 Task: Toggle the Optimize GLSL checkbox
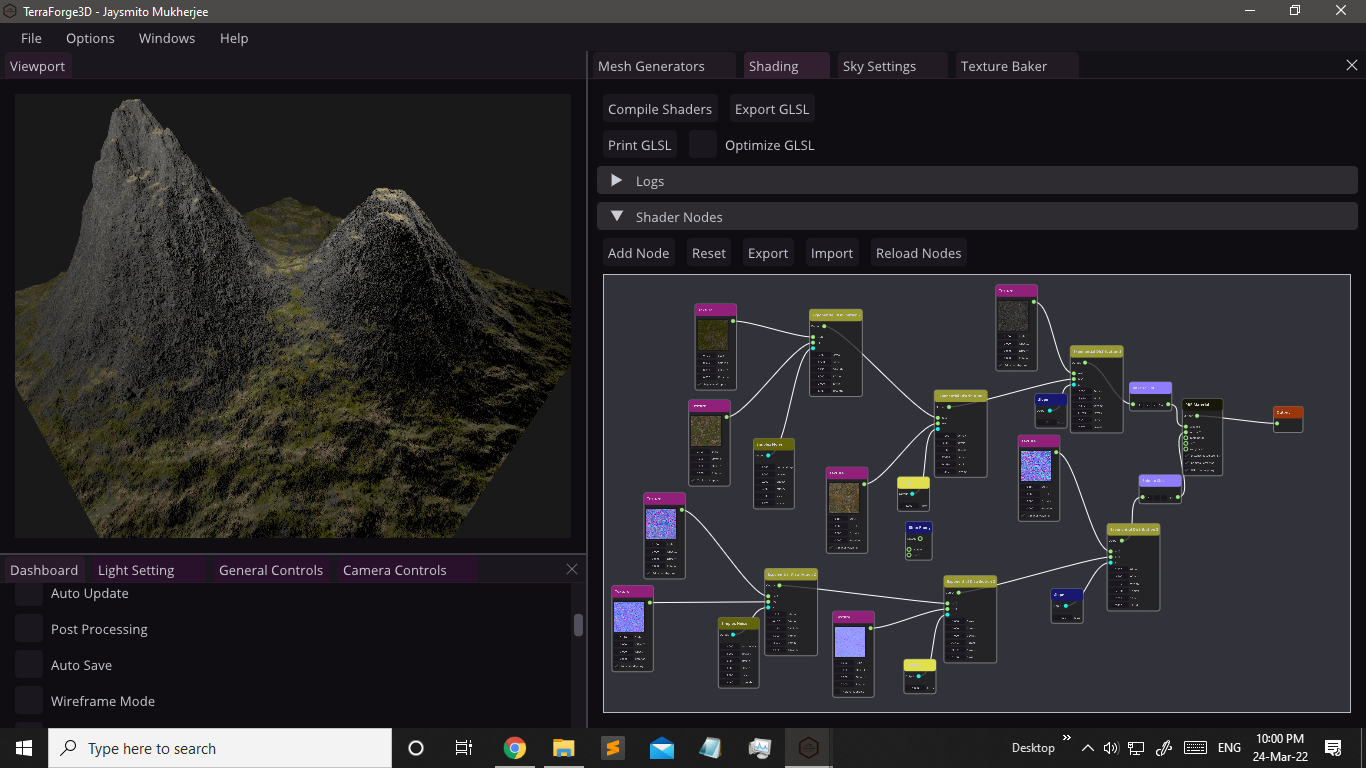click(703, 145)
